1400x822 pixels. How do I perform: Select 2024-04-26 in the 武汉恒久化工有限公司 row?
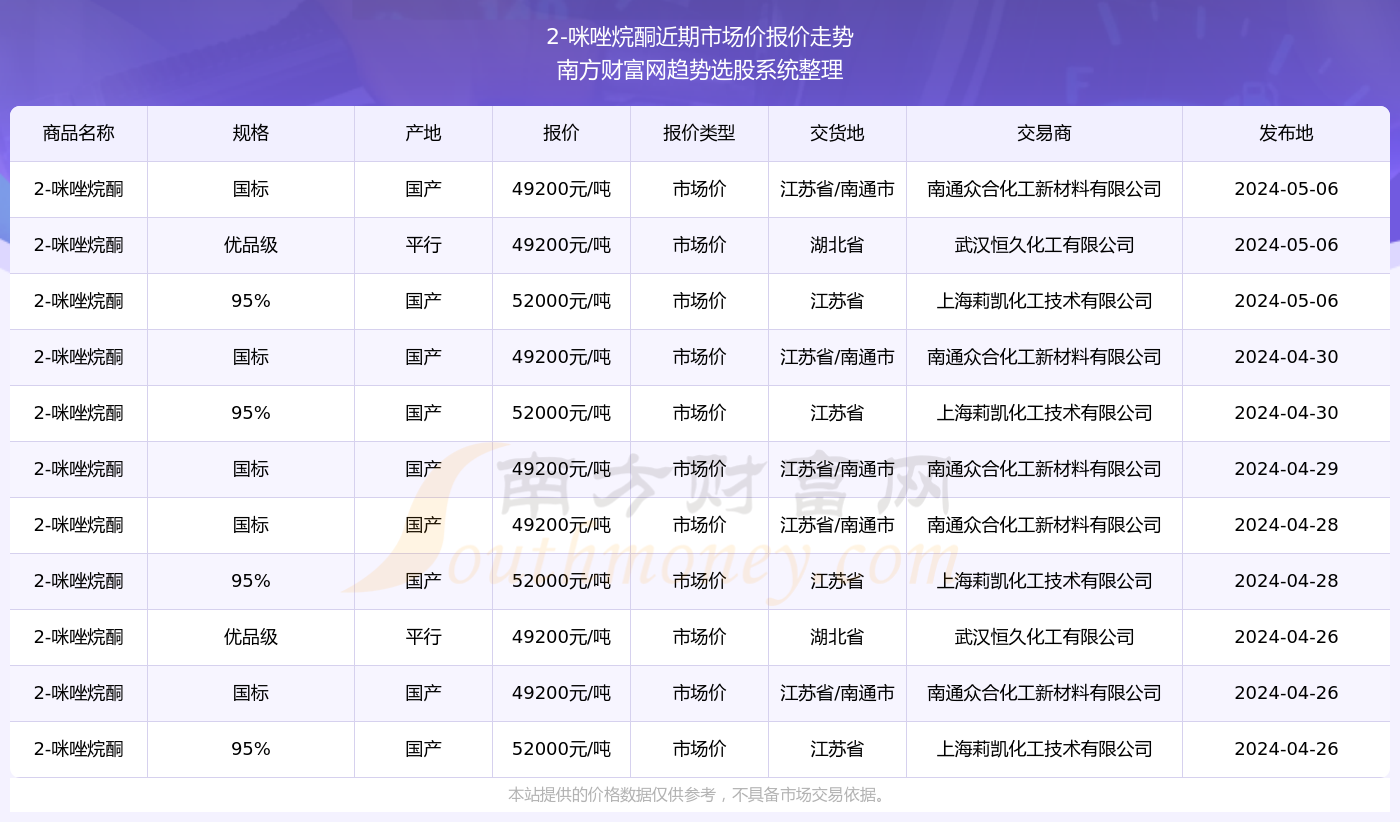(x=1286, y=637)
